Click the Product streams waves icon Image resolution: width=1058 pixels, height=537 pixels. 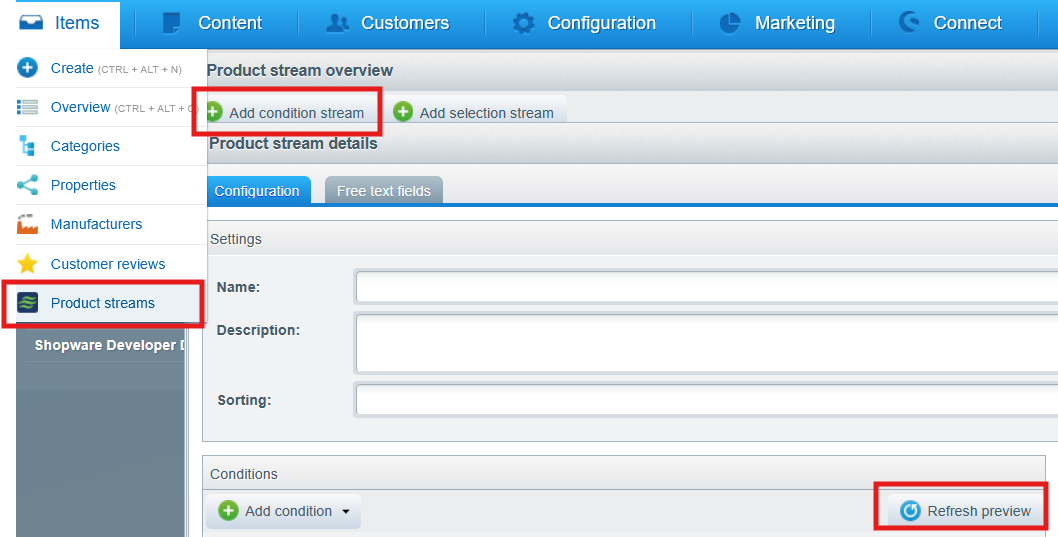click(28, 303)
